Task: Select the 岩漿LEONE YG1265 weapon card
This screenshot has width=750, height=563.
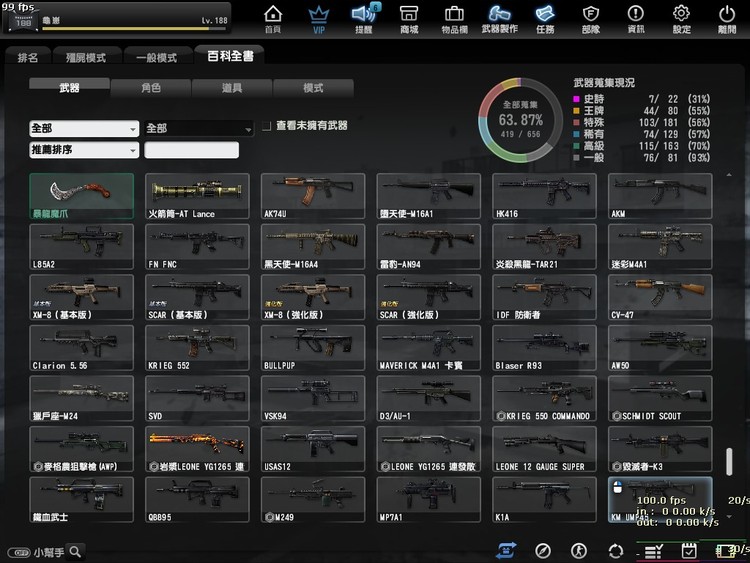Action: click(x=198, y=449)
